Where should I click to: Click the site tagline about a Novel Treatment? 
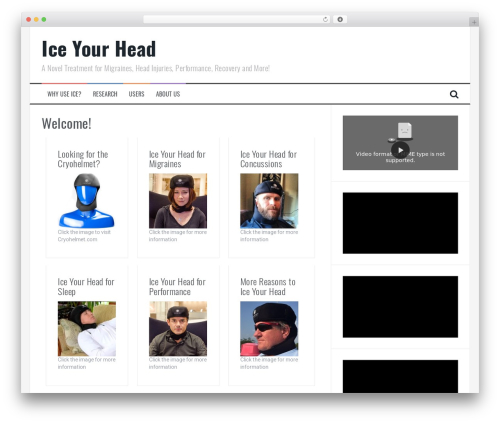[156, 68]
